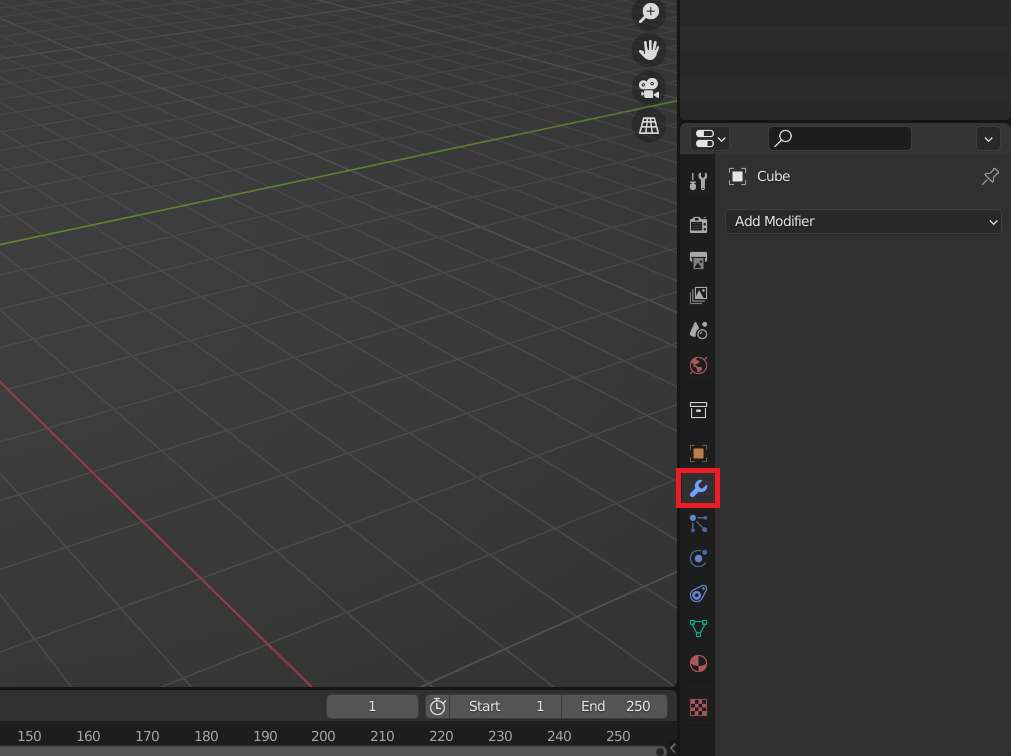This screenshot has width=1011, height=756.
Task: Open Material properties sphere icon
Action: click(699, 663)
